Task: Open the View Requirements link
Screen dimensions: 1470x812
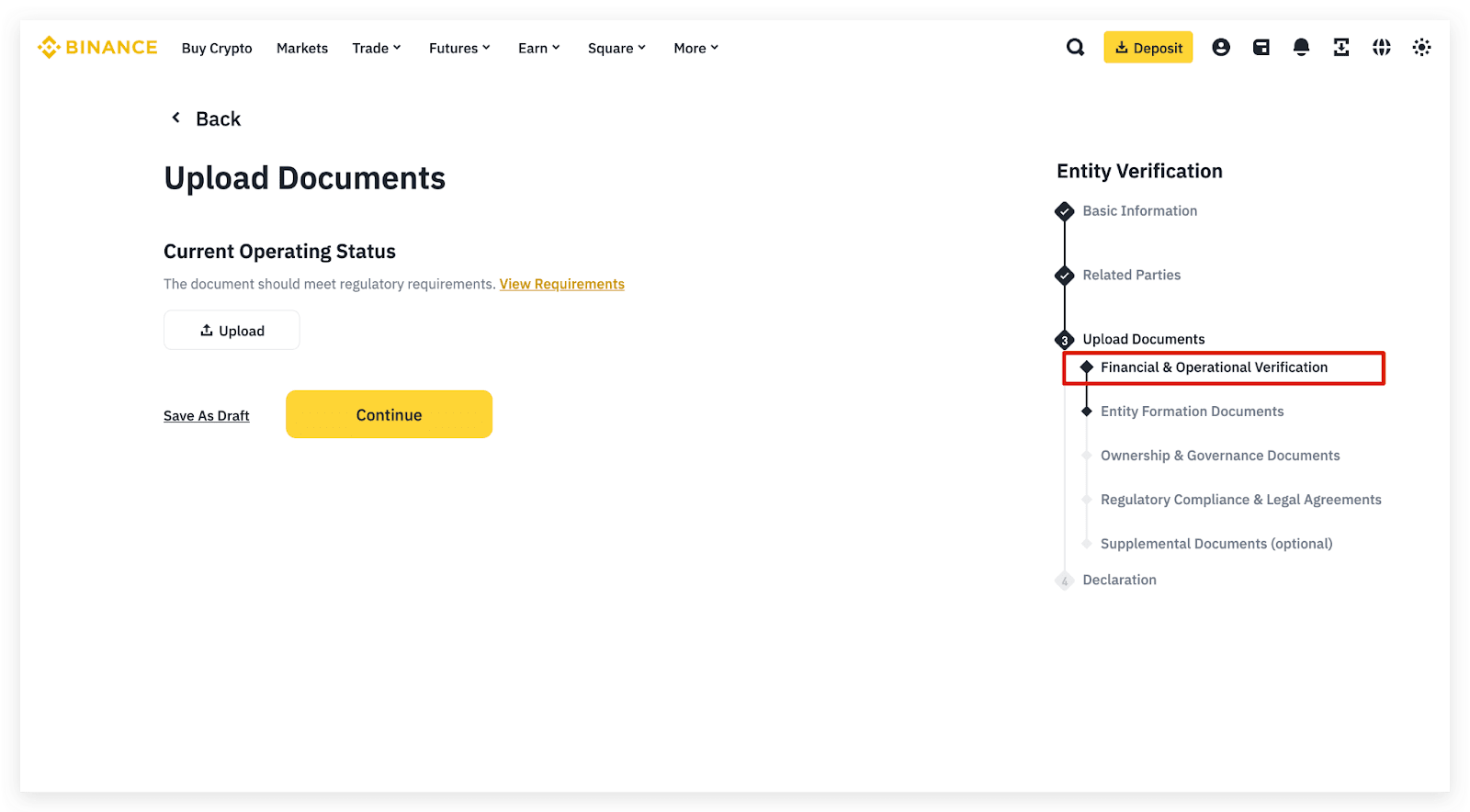Action: [x=561, y=285]
